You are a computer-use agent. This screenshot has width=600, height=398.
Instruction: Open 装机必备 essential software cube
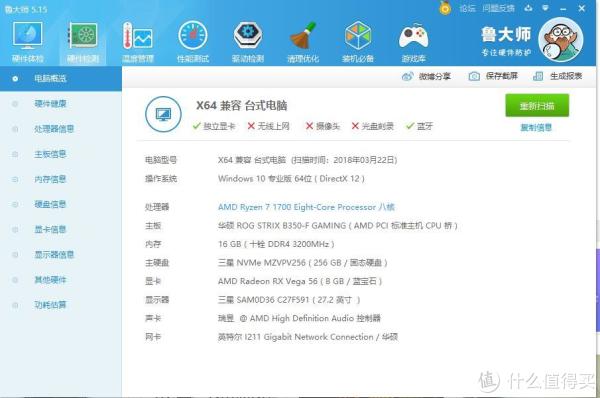(x=358, y=41)
